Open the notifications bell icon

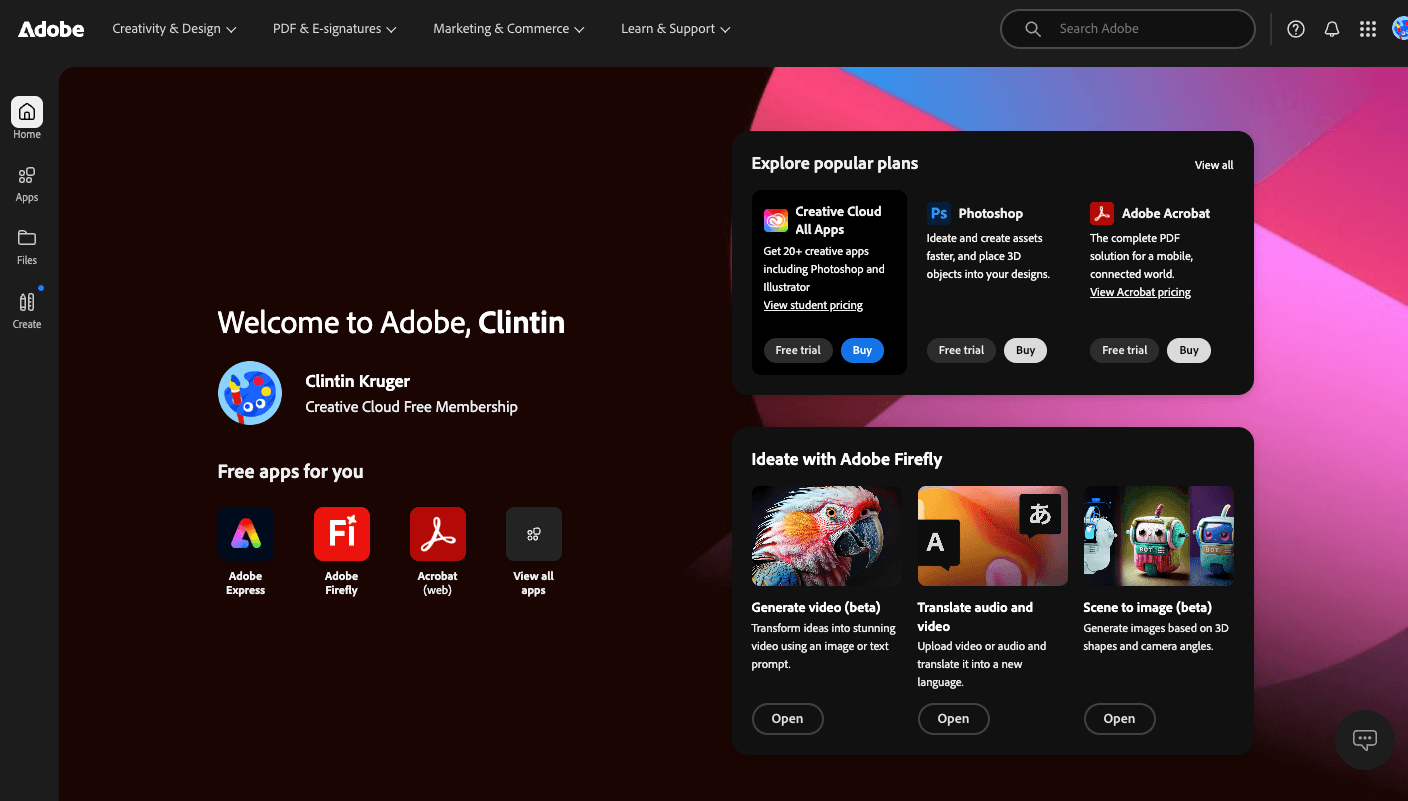tap(1332, 29)
